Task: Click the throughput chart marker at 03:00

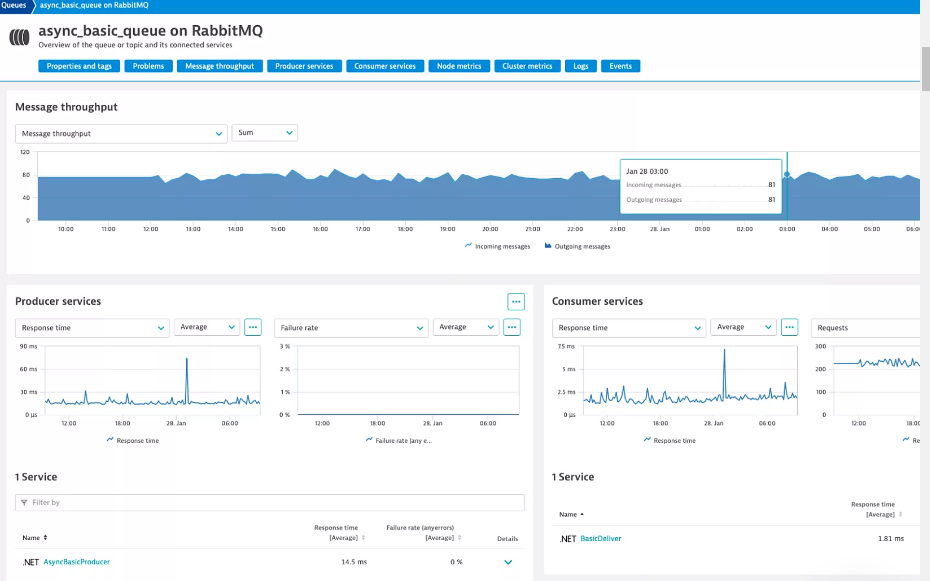Action: coord(787,174)
